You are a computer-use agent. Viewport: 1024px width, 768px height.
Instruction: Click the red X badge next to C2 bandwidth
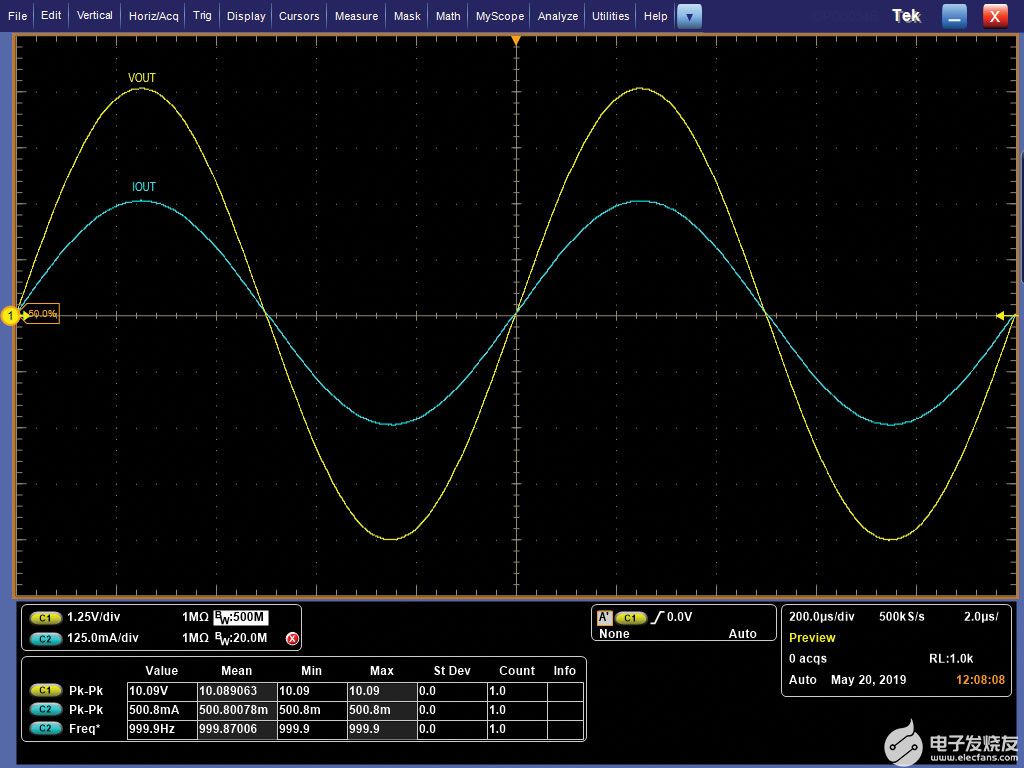point(293,639)
